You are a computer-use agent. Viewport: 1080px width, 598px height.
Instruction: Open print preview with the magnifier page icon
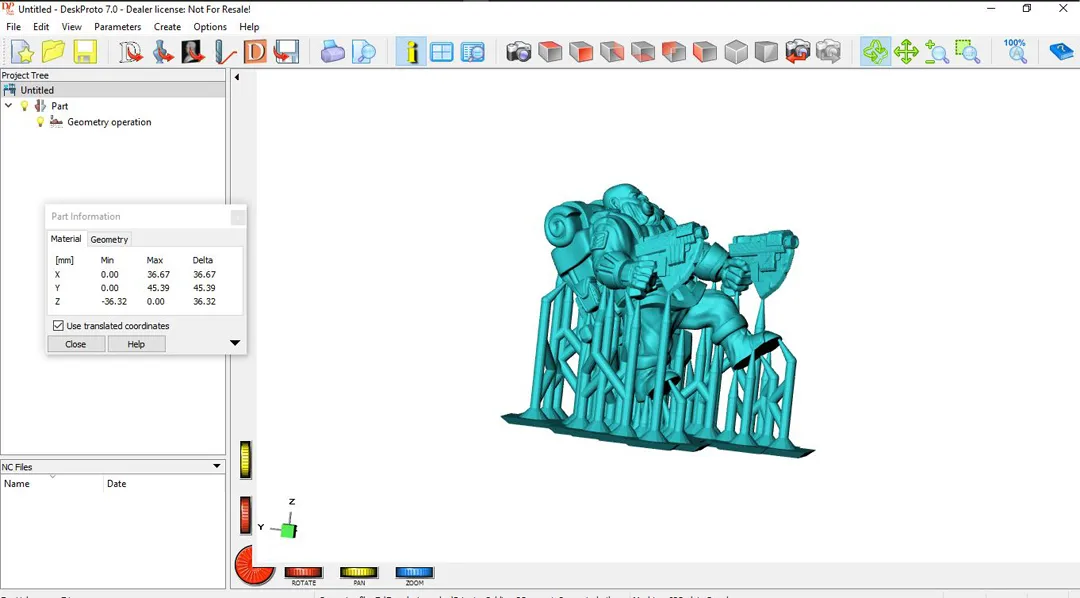coord(364,52)
